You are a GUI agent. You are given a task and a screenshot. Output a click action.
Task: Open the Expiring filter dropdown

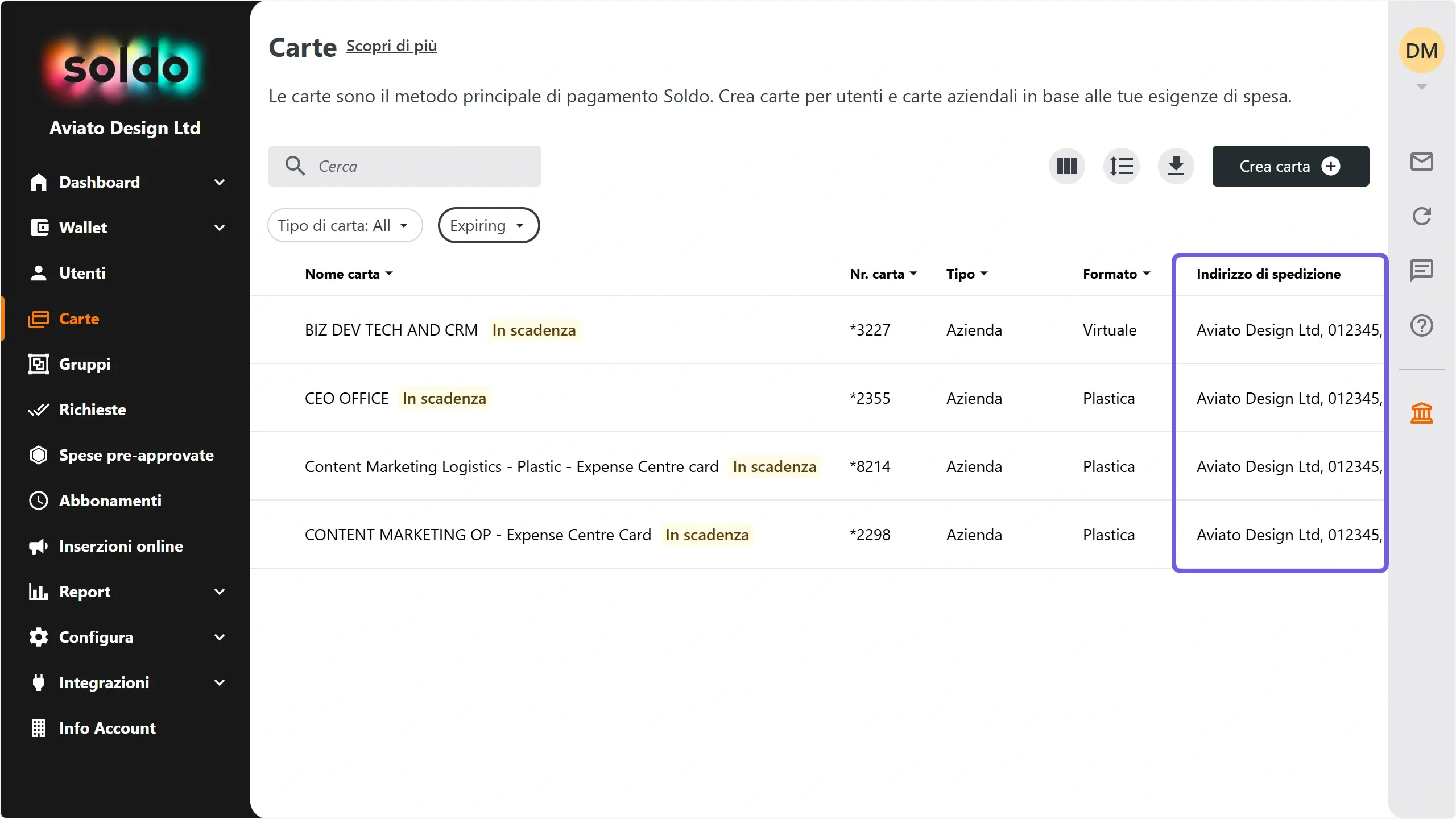489,225
